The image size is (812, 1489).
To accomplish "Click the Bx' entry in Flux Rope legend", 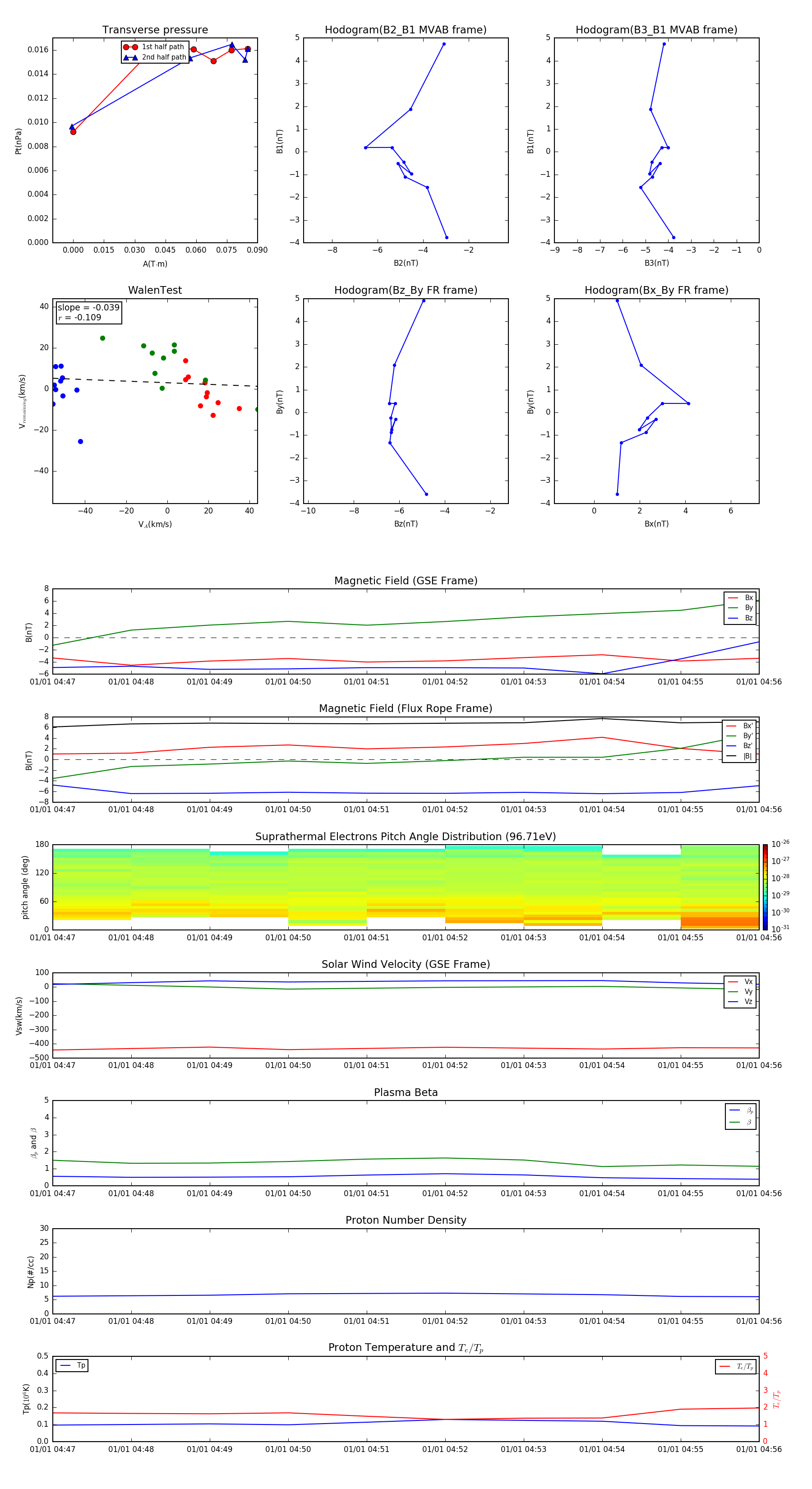I will coord(739,726).
